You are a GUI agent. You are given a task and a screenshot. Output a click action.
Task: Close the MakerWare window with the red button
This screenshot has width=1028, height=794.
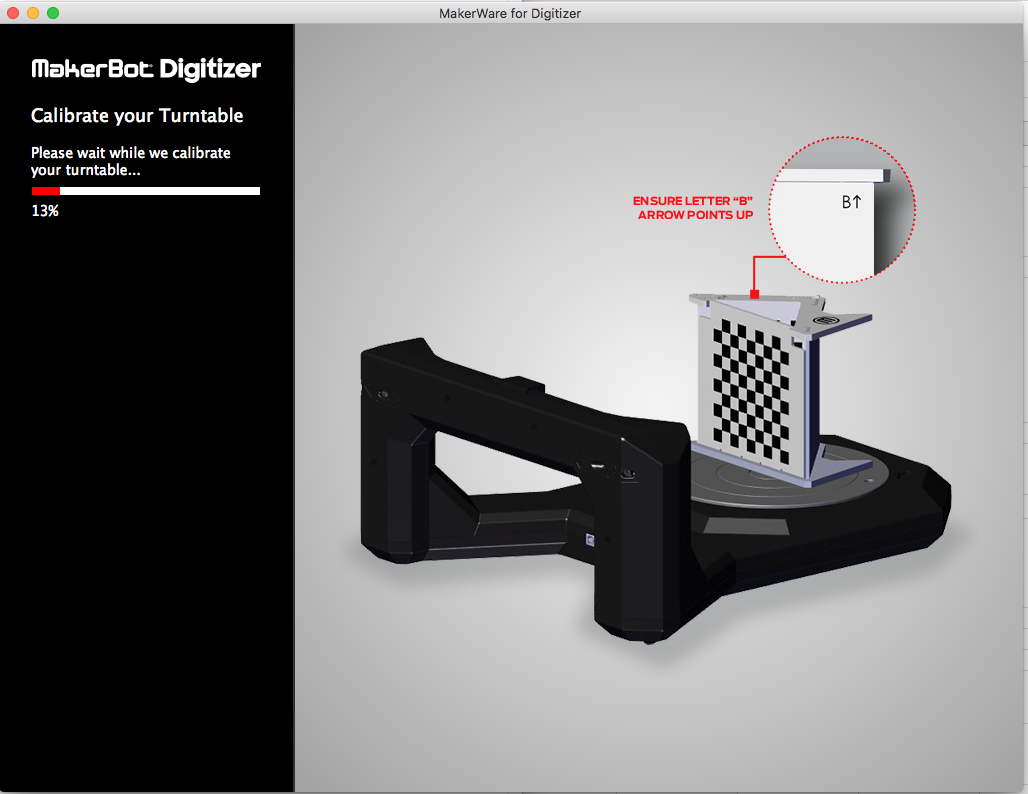[13, 13]
